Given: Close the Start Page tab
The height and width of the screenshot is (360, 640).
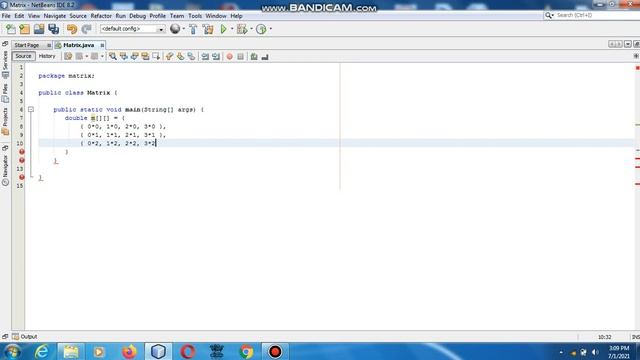Looking at the screenshot, I should click(49, 45).
